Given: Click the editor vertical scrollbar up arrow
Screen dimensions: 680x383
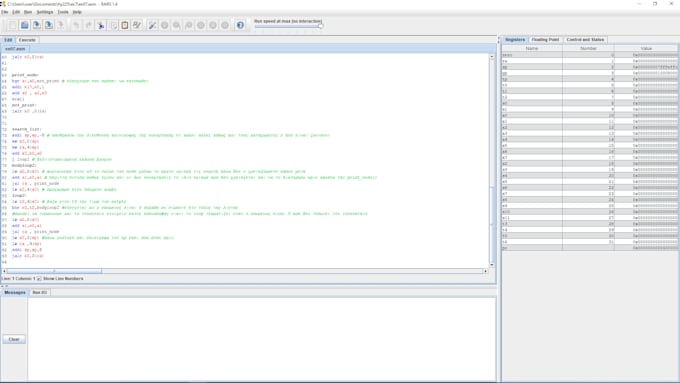Looking at the screenshot, I should click(x=492, y=56).
